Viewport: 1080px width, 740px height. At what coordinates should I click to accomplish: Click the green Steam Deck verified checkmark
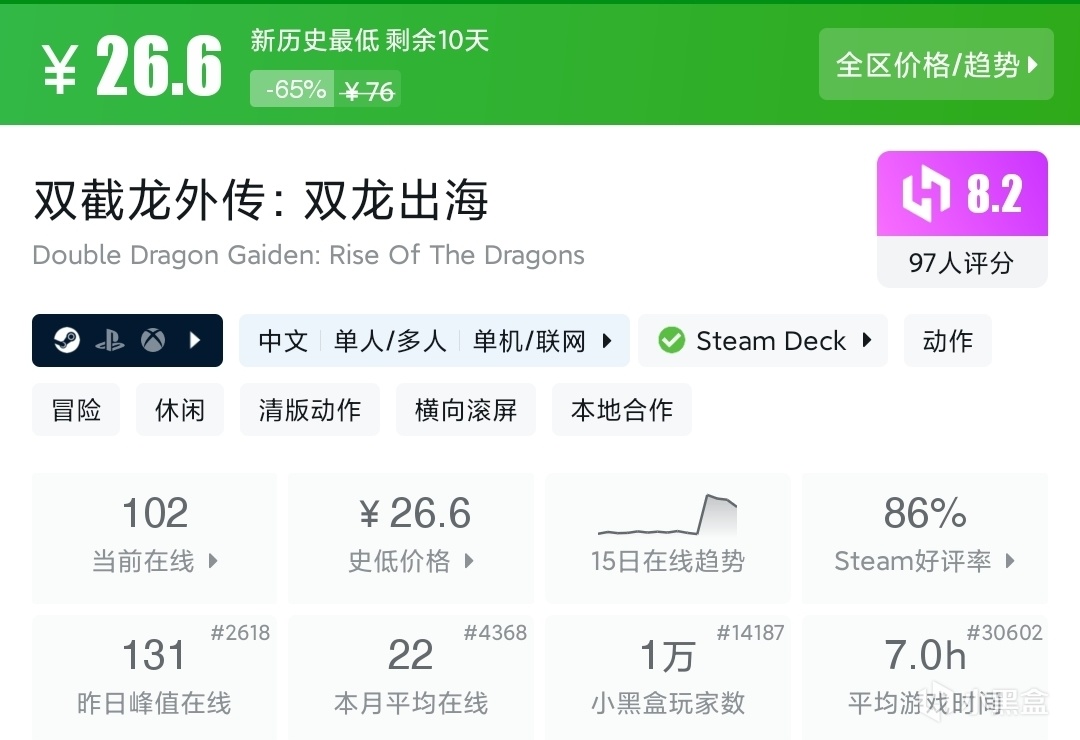pyautogui.click(x=671, y=341)
